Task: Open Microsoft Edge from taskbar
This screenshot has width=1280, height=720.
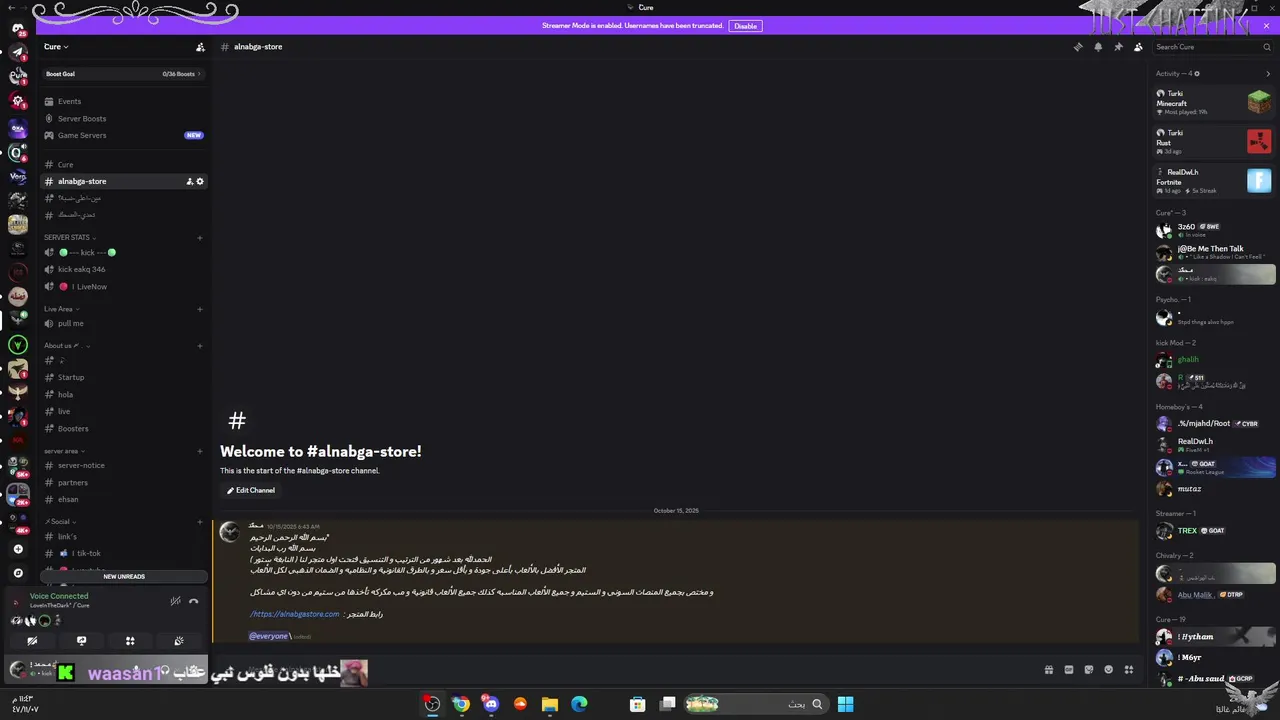Action: tap(579, 704)
